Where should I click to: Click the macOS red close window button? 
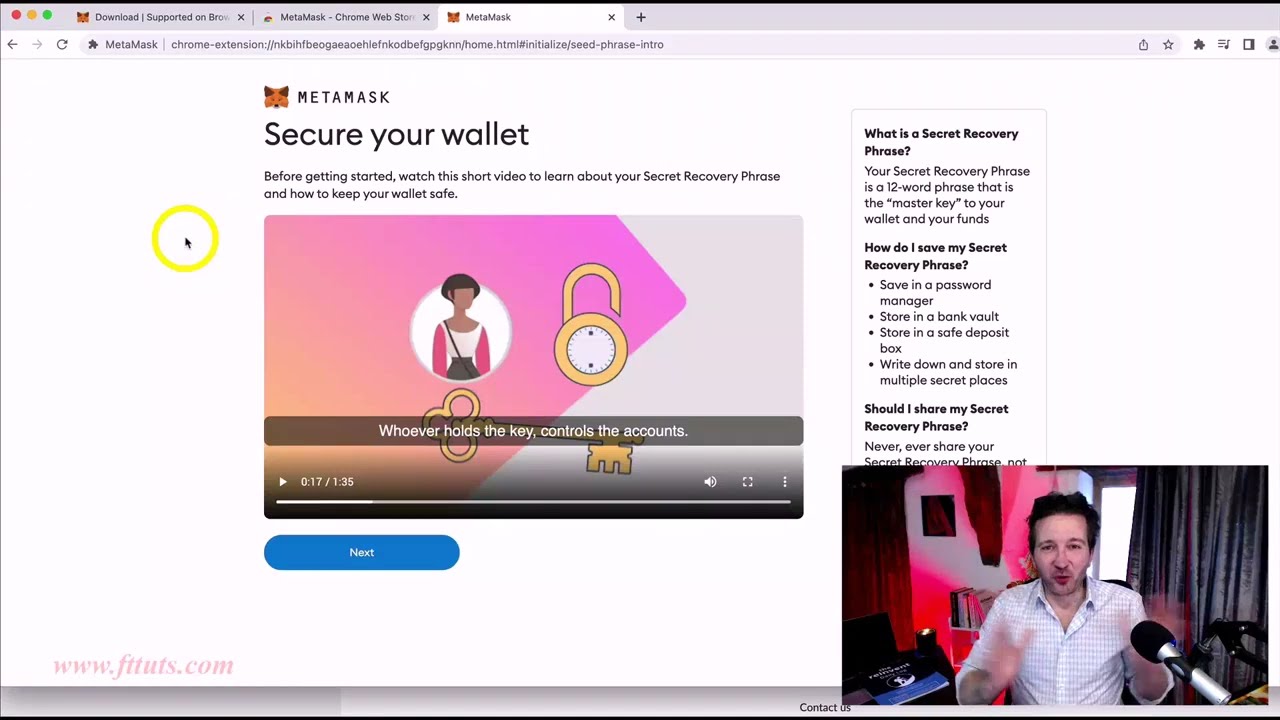pyautogui.click(x=16, y=15)
